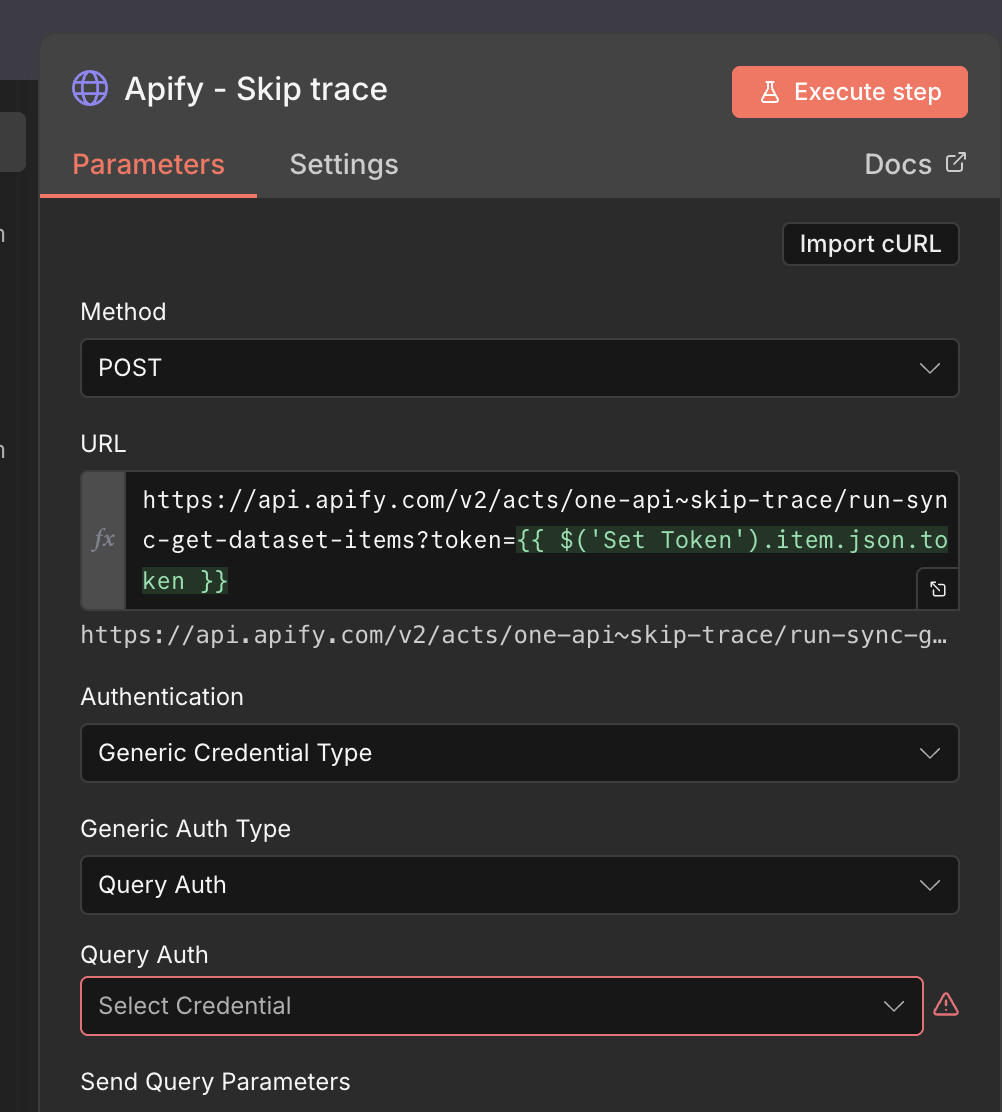This screenshot has height=1112, width=1002.
Task: Click the fx expression icon beside URL
Action: [x=103, y=540]
